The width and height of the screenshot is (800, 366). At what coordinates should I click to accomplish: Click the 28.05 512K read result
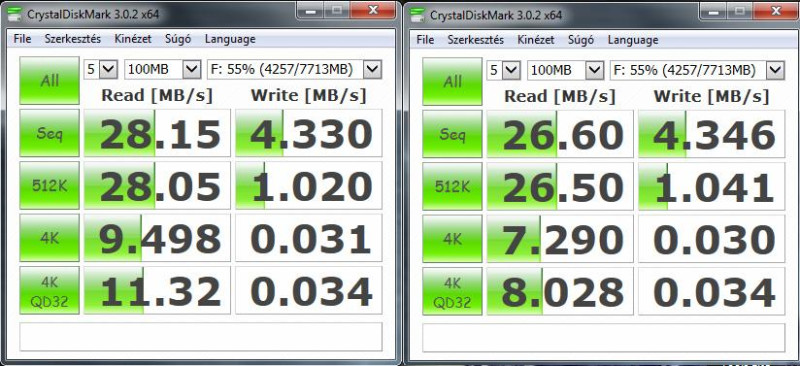(x=157, y=185)
